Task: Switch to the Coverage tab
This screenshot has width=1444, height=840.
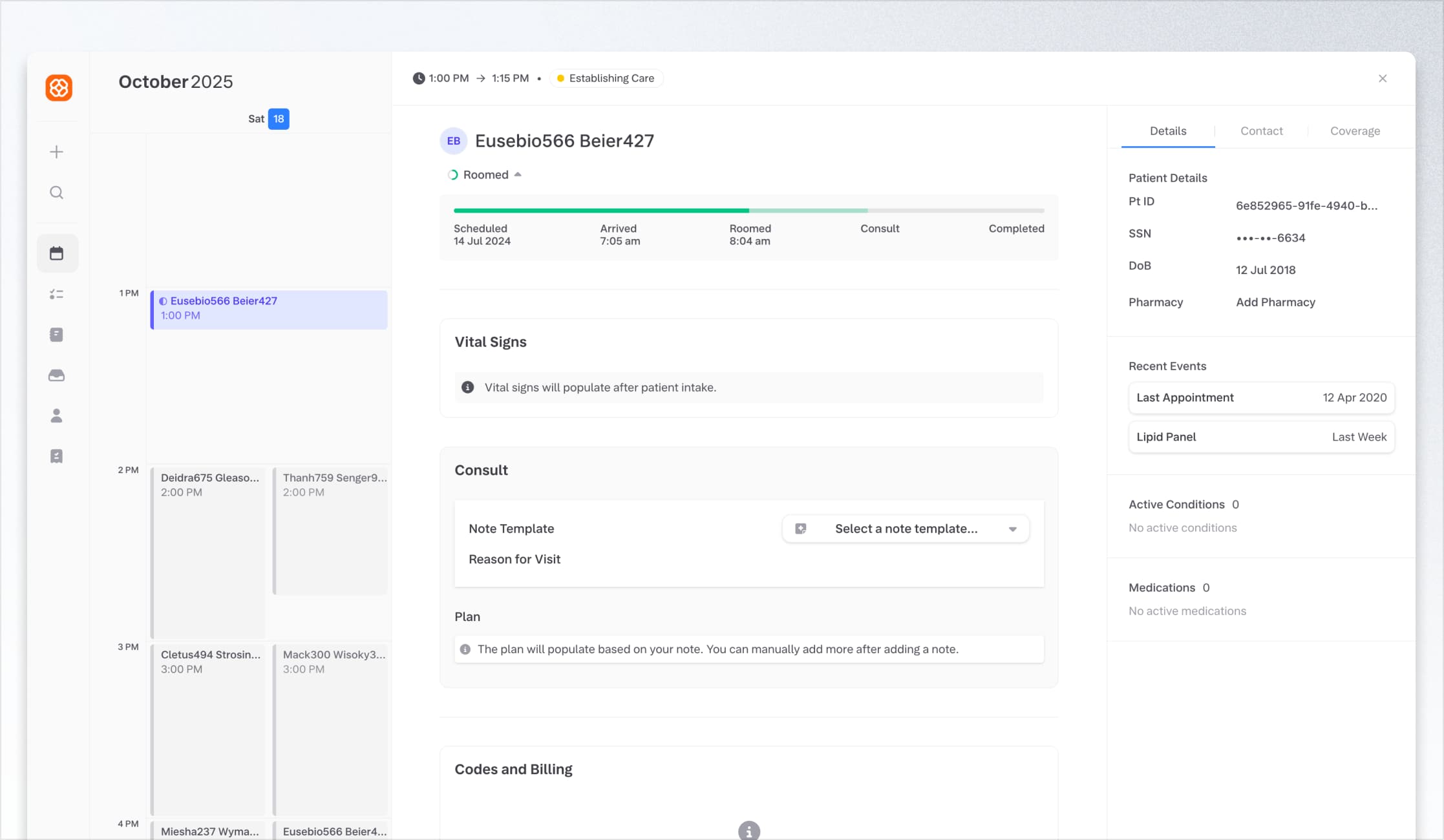Action: click(x=1355, y=131)
